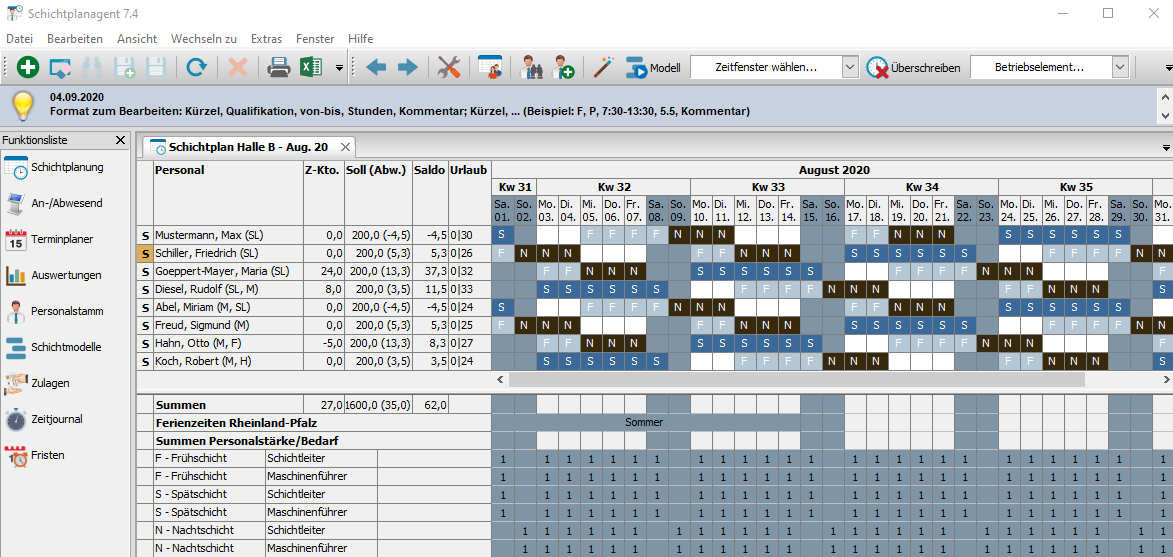
Task: Print the shift plan via printer icon
Action: point(278,67)
